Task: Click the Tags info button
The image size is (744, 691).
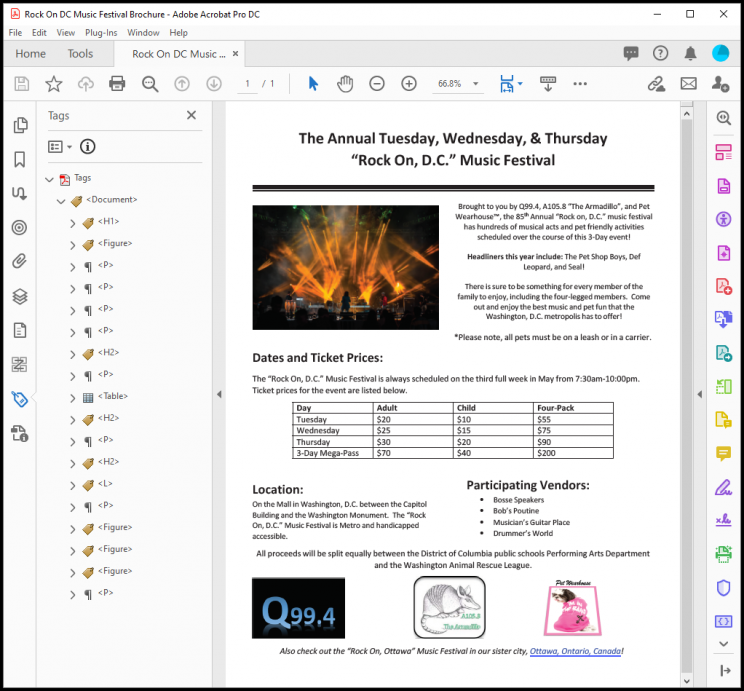Action: [x=87, y=147]
